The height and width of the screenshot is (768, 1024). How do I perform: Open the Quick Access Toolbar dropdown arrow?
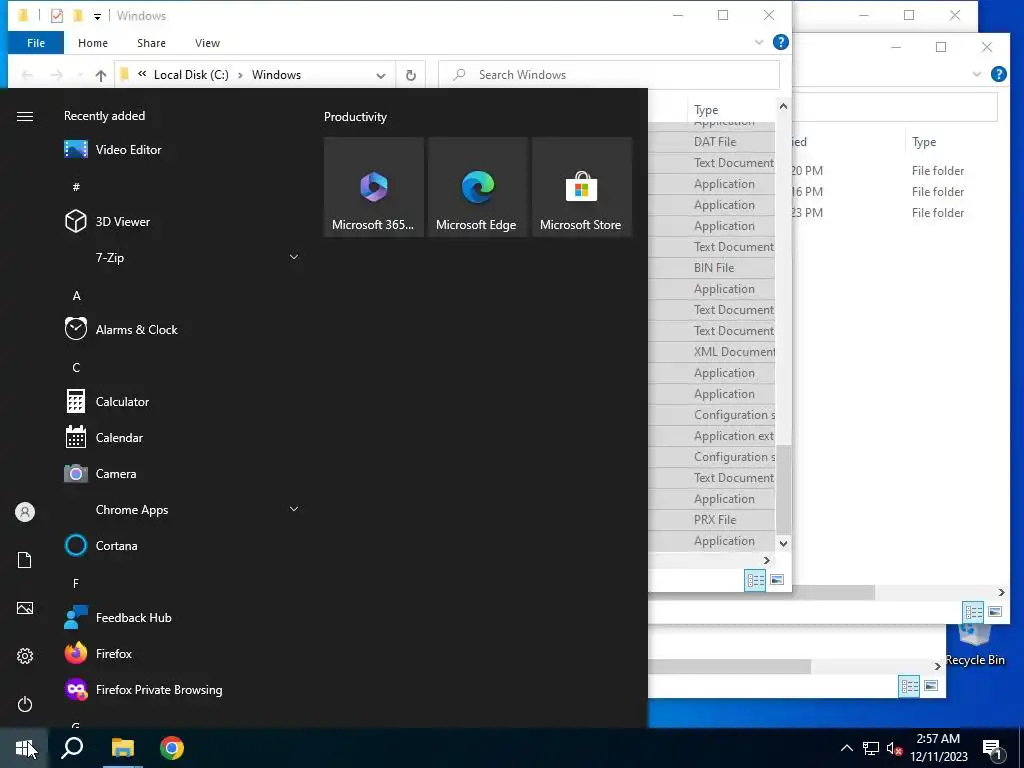pos(97,16)
